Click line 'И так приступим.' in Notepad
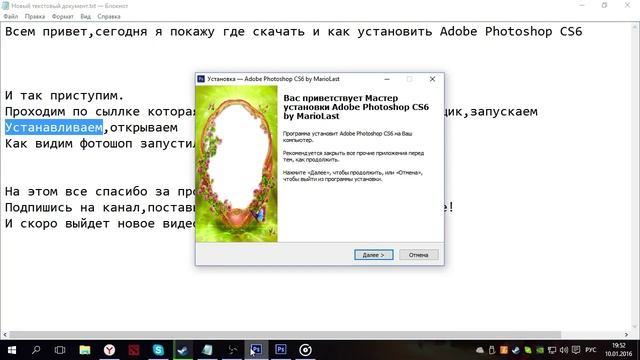This screenshot has height=360, width=640. pyautogui.click(x=64, y=96)
